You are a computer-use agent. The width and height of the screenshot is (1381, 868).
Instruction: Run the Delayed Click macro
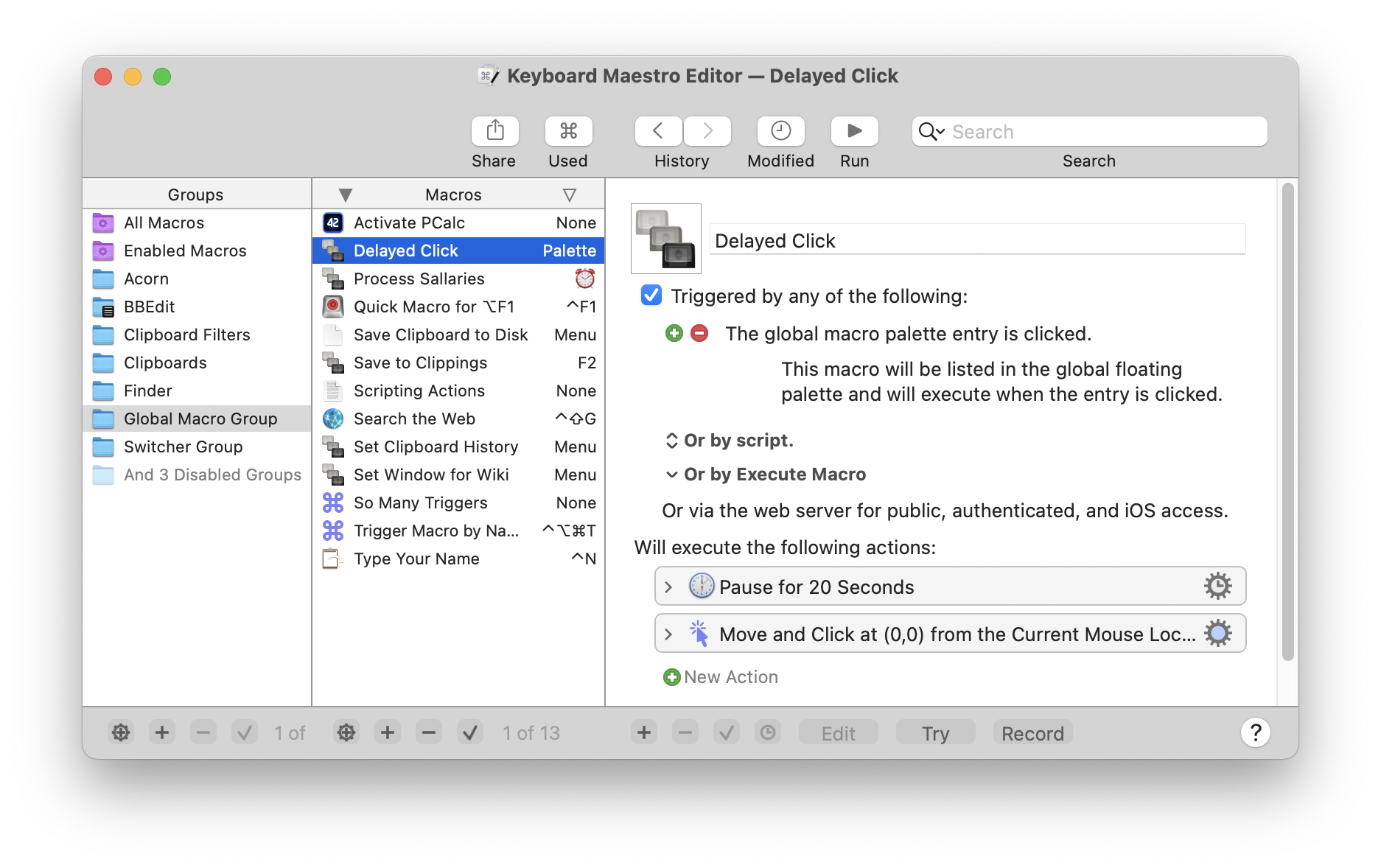tap(854, 130)
